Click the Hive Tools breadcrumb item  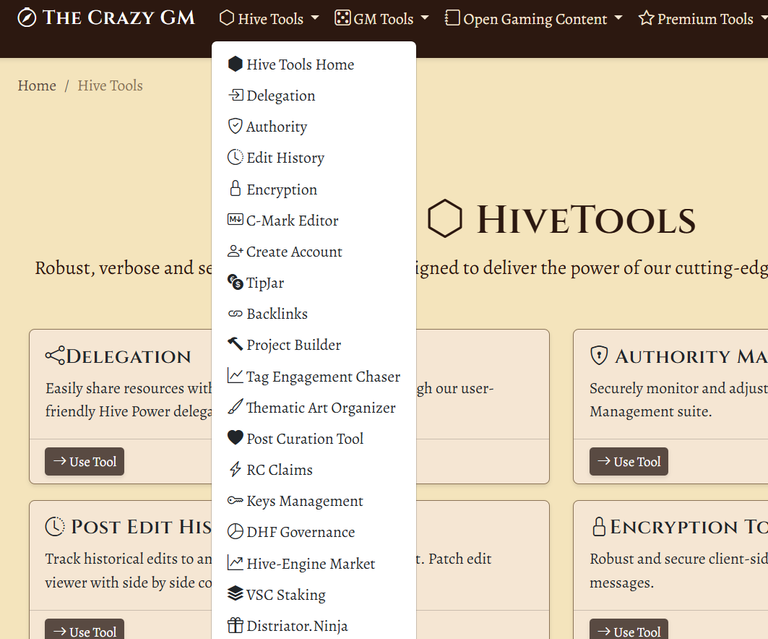(x=110, y=85)
